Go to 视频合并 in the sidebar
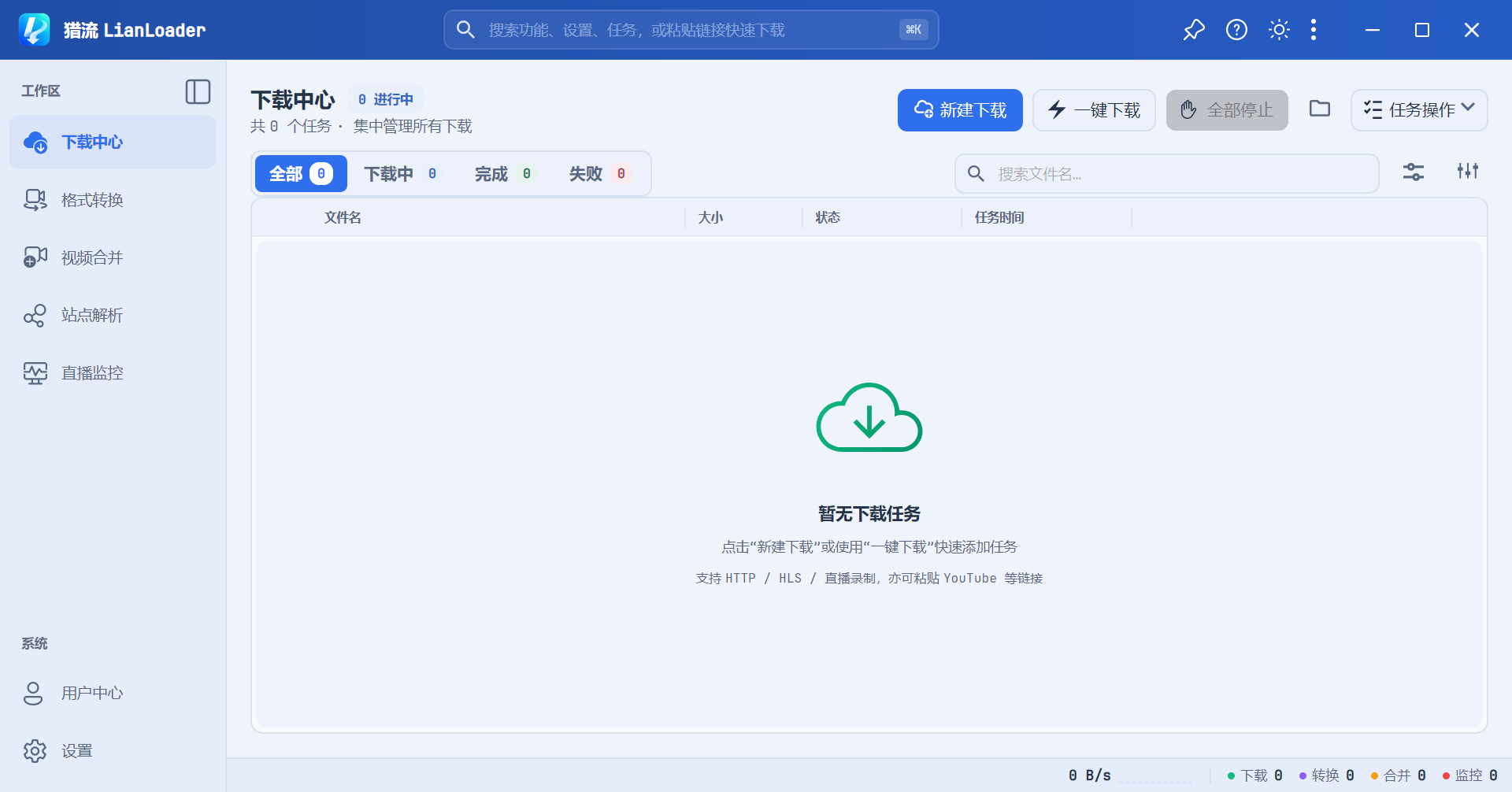 pyautogui.click(x=113, y=257)
